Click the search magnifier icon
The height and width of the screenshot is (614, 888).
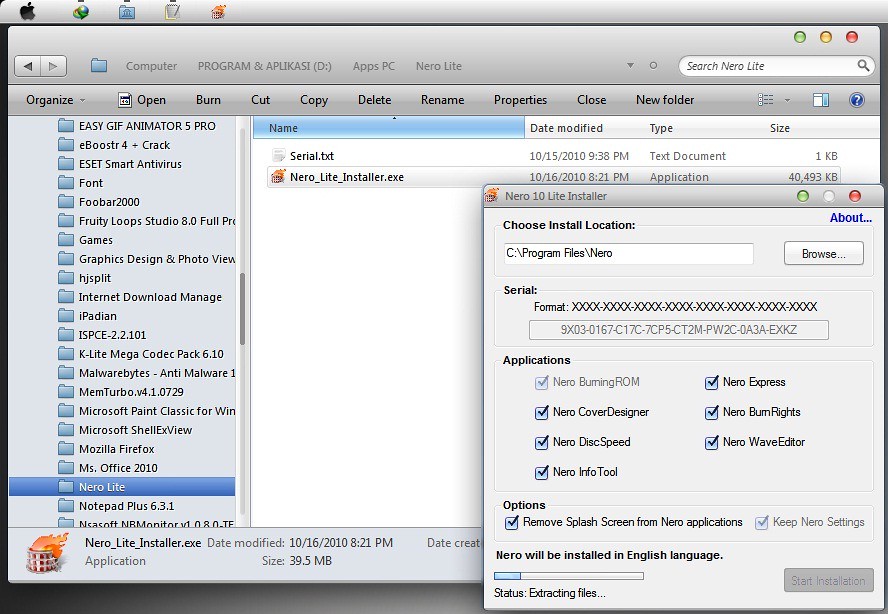863,66
